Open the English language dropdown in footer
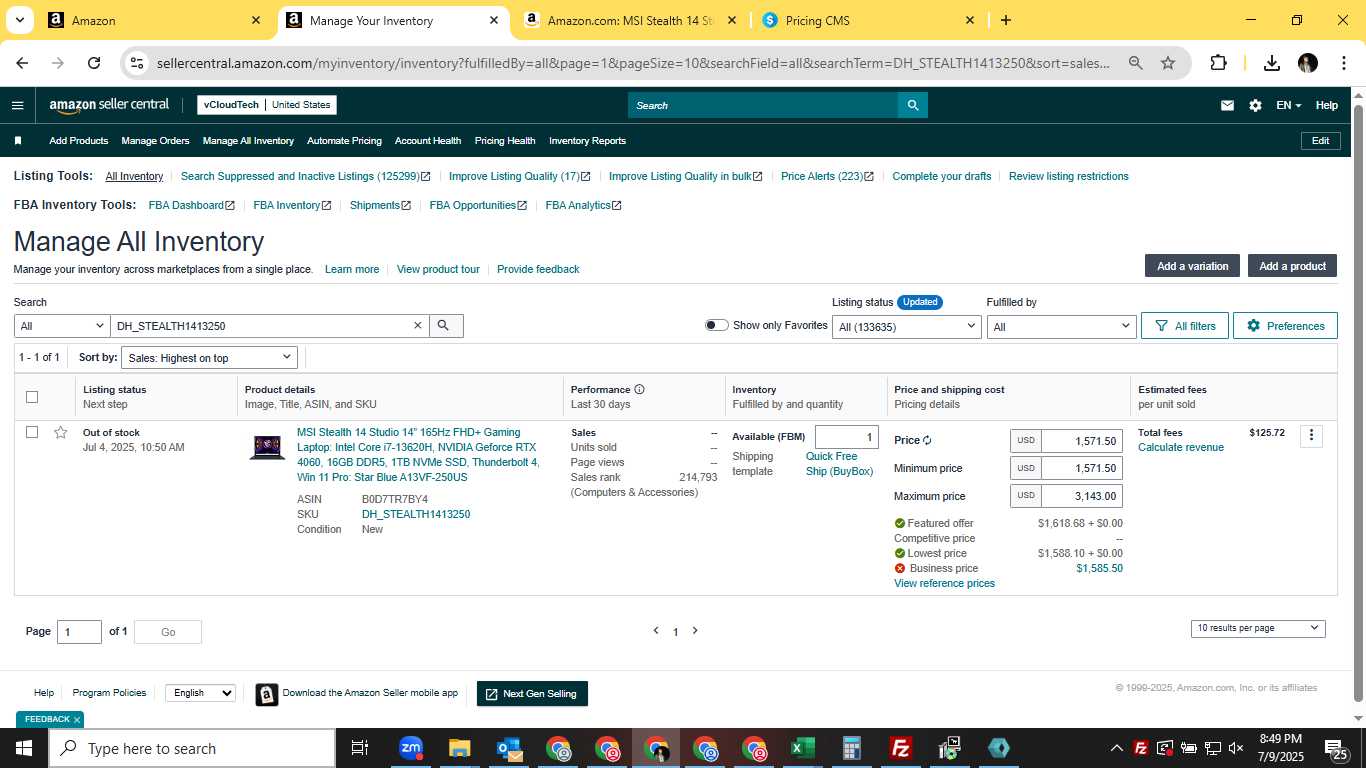The height and width of the screenshot is (768, 1366). (200, 692)
